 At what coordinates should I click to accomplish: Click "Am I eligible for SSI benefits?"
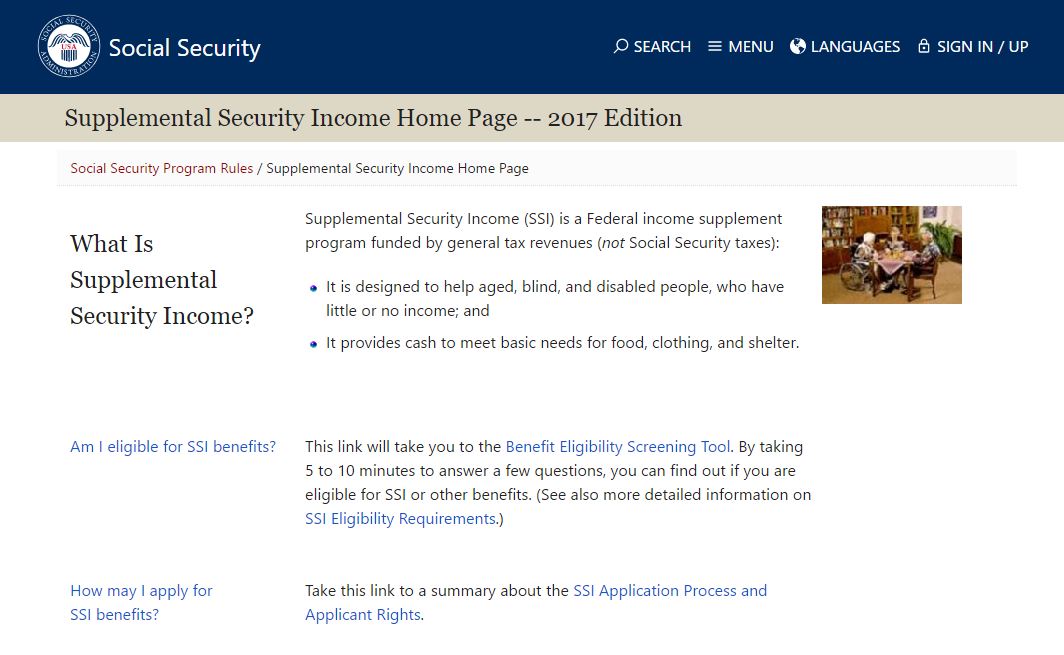[173, 447]
